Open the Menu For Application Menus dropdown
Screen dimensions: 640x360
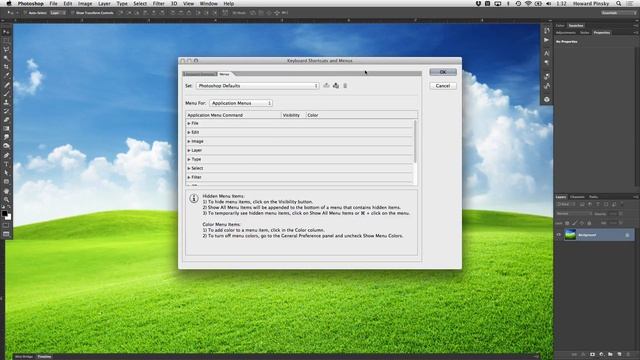241,103
